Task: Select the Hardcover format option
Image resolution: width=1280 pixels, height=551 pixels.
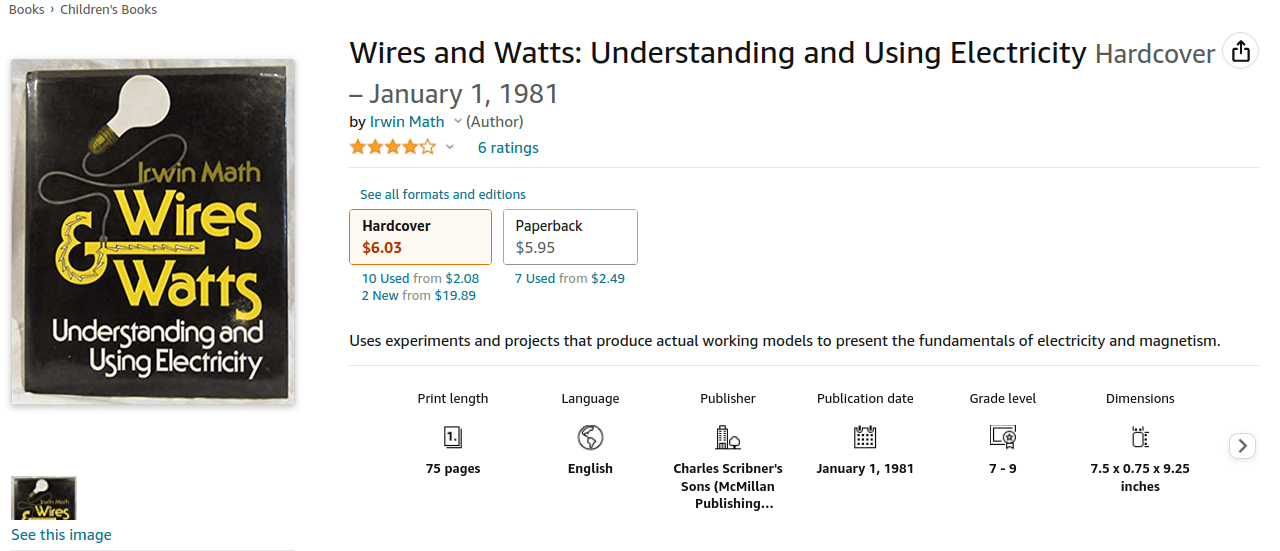Action: (x=420, y=237)
